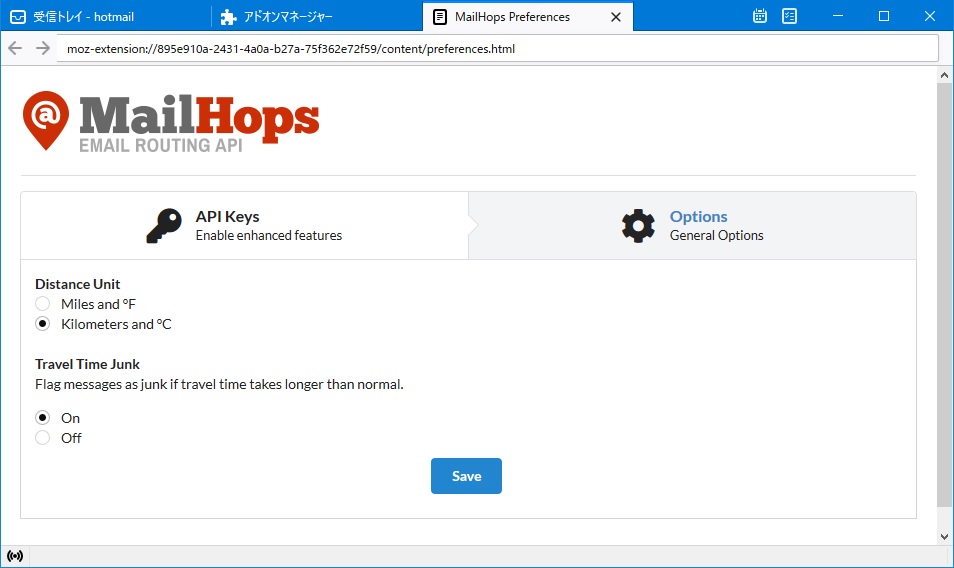Open the API Keys section
Viewport: 954px width, 568px height.
pos(244,226)
